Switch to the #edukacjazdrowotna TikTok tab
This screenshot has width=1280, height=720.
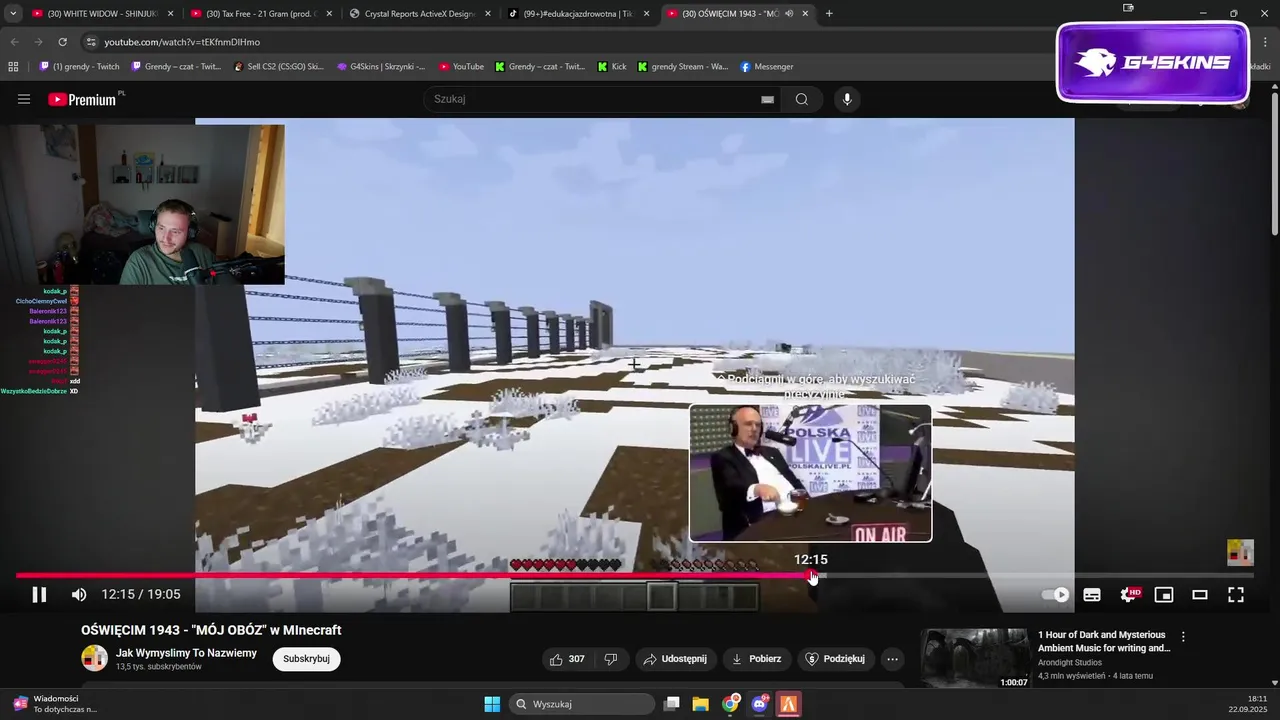coord(579,14)
